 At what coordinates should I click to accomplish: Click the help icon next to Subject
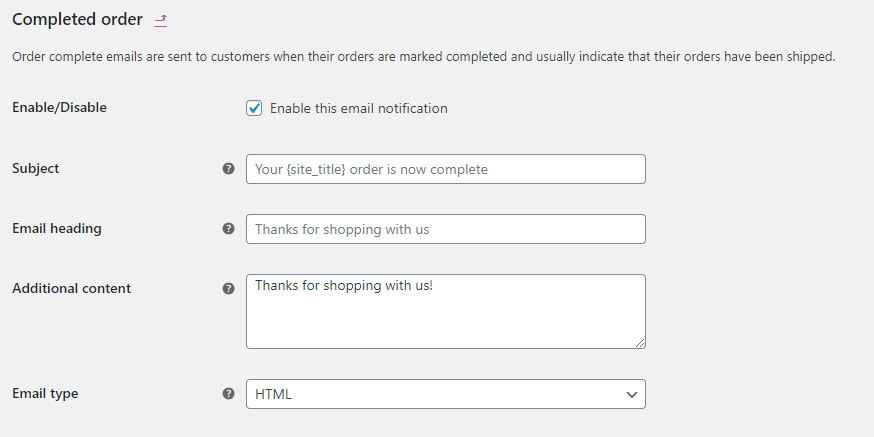click(x=228, y=169)
